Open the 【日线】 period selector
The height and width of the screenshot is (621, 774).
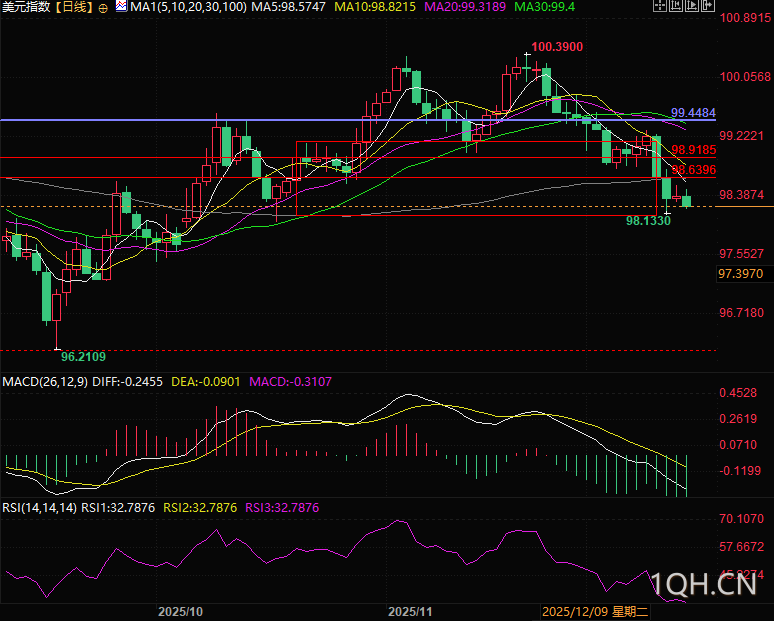pyautogui.click(x=73, y=7)
